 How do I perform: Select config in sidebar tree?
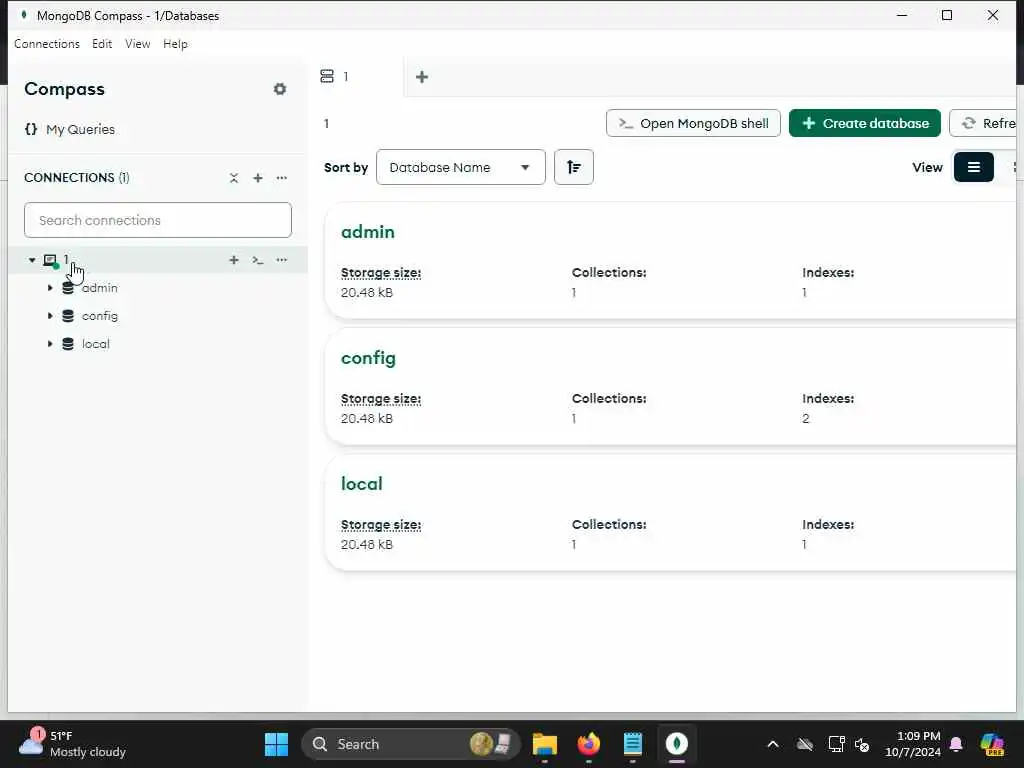100,316
